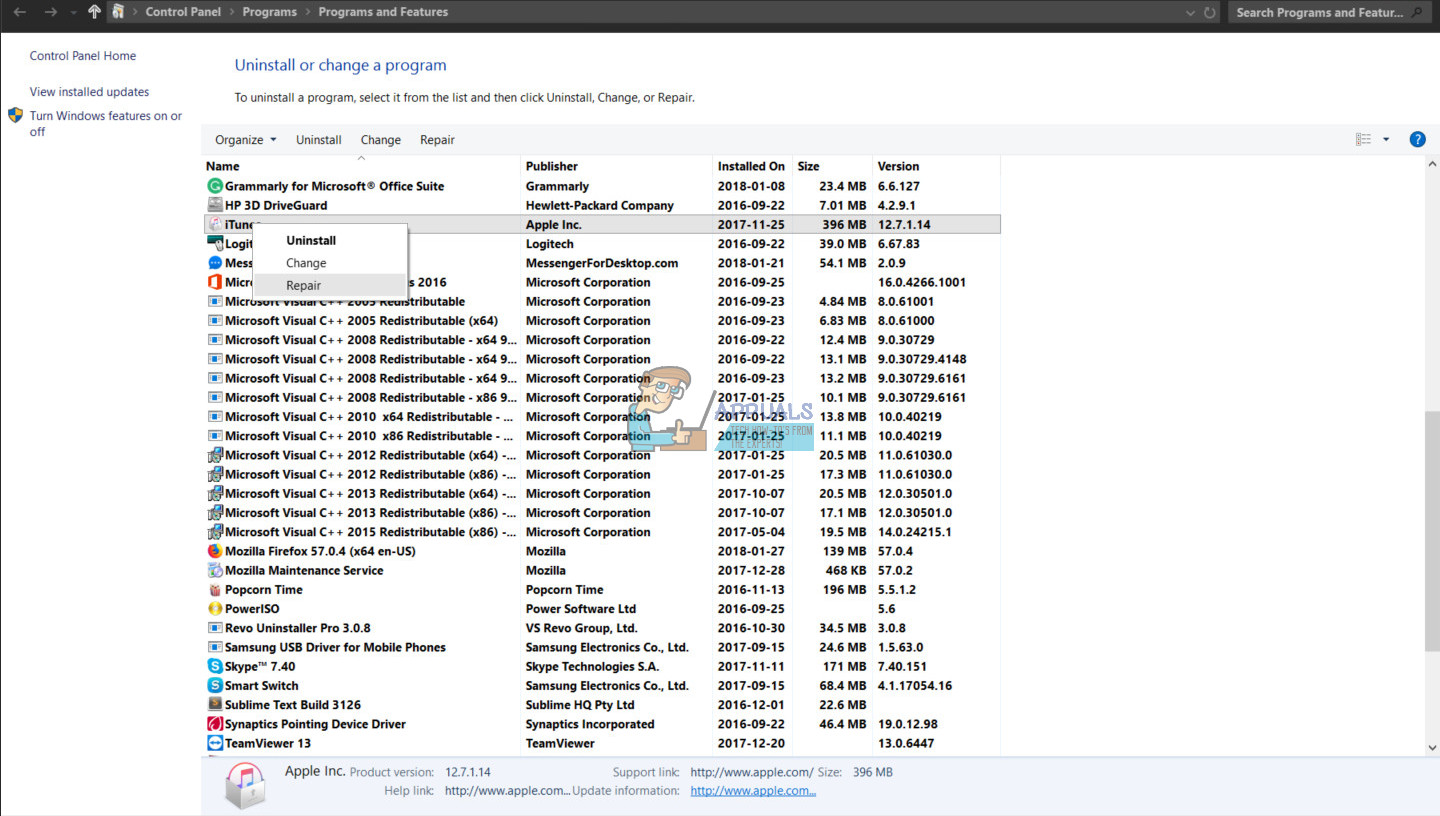Click the VS Revo Group, Ltd. cell
Screen dimensions: 1440x816
click(x=582, y=628)
